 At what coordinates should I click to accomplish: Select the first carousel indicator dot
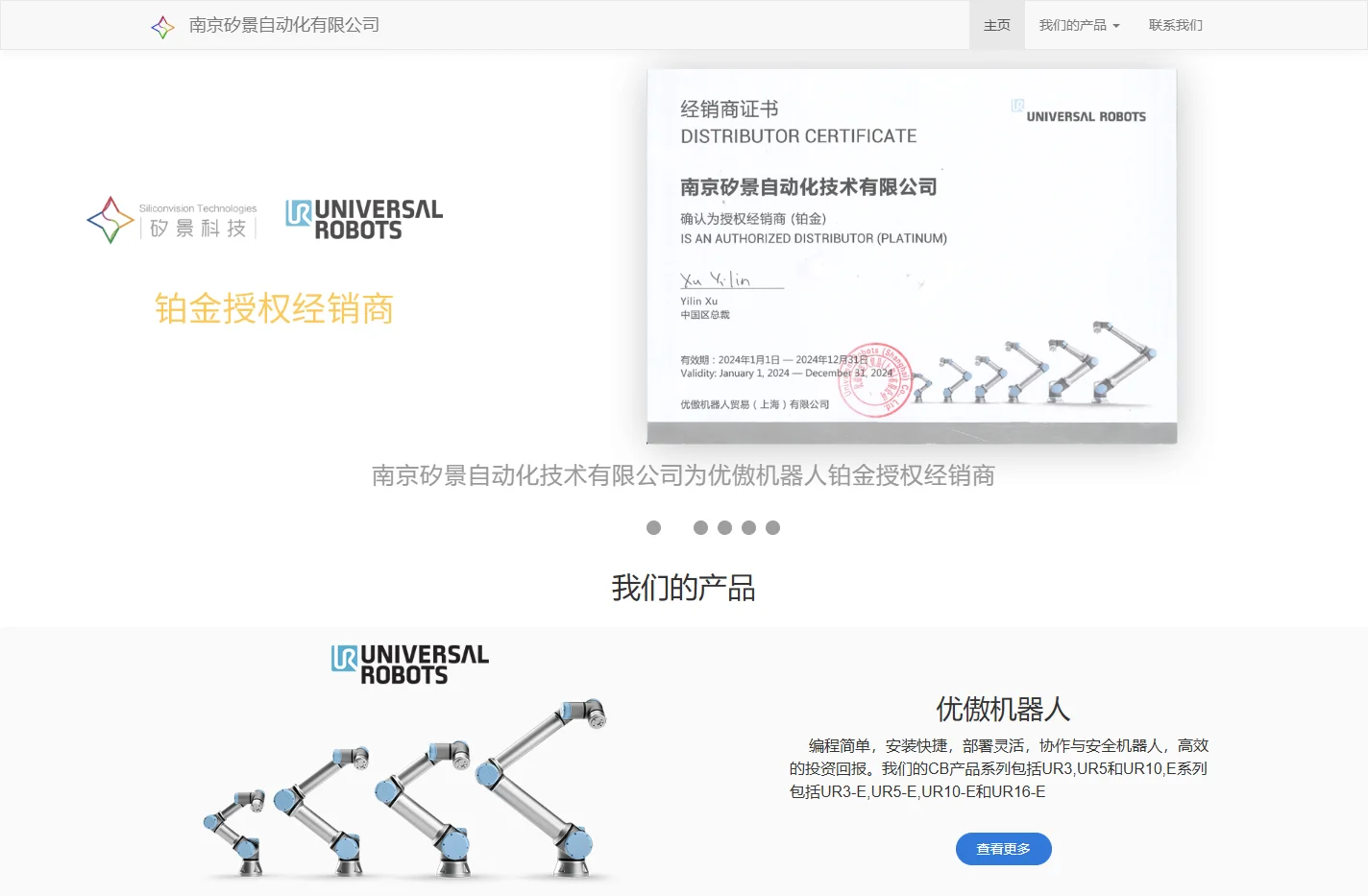[654, 527]
